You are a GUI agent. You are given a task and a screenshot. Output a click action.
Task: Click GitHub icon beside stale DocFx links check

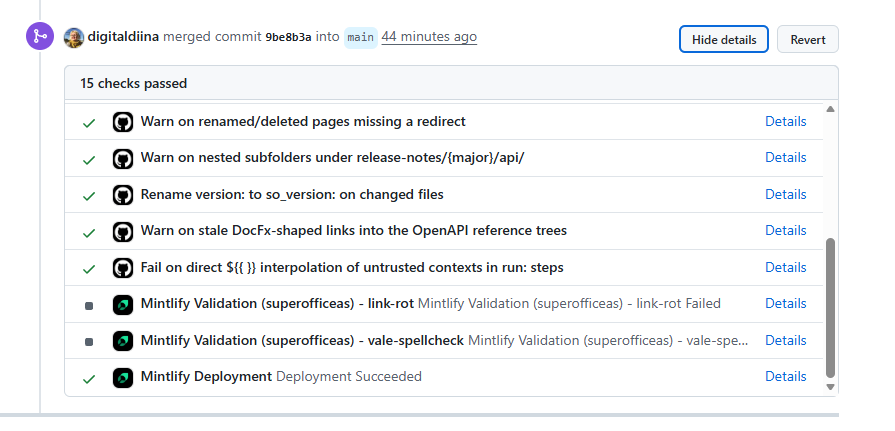(x=123, y=232)
